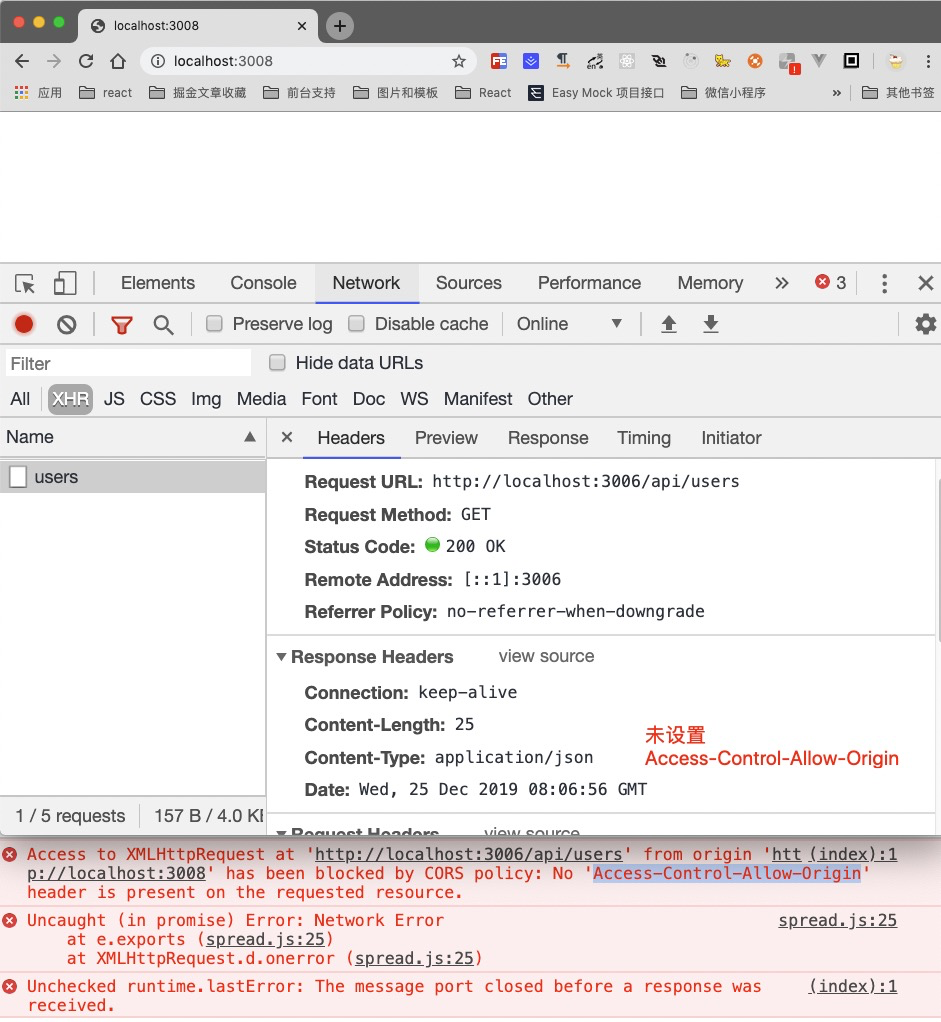Open the Chrome three-dot menu
Image resolution: width=941 pixels, height=1022 pixels.
(928, 61)
